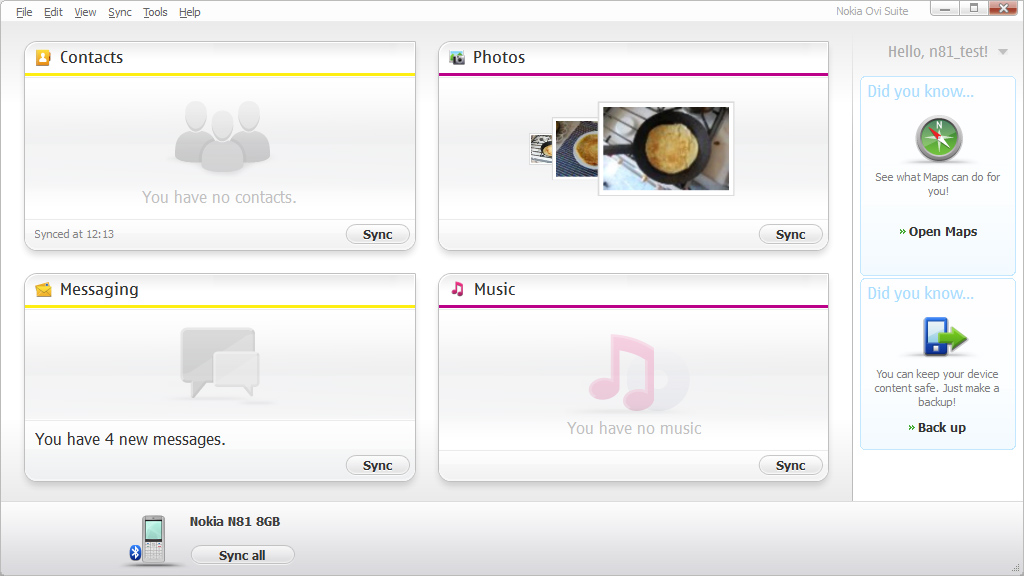Click the Maps compass icon
Viewport: 1024px width, 576px height.
pos(938,138)
